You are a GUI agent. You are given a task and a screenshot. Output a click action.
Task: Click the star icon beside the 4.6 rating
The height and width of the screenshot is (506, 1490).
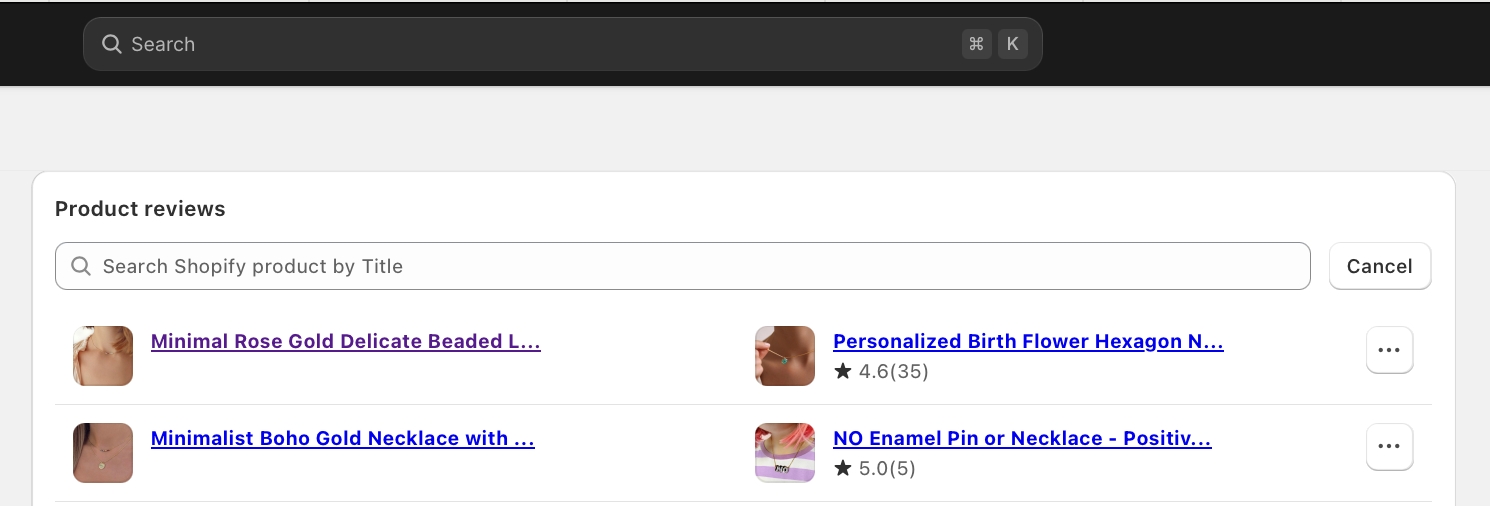pyautogui.click(x=843, y=372)
